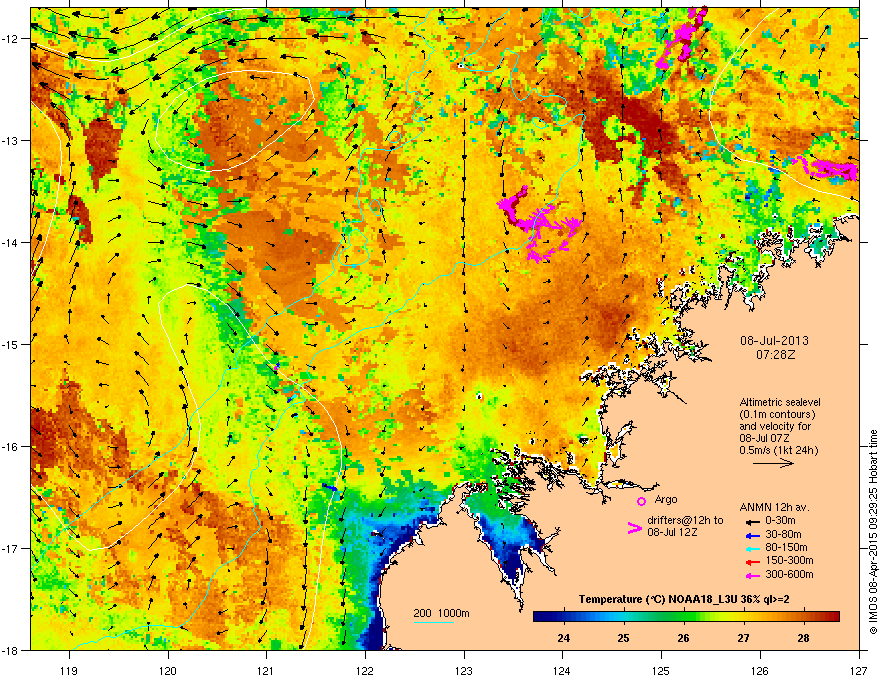Click the '08-Jul 12Z' drifter legend text
The height and width of the screenshot is (680, 880).
click(x=672, y=532)
